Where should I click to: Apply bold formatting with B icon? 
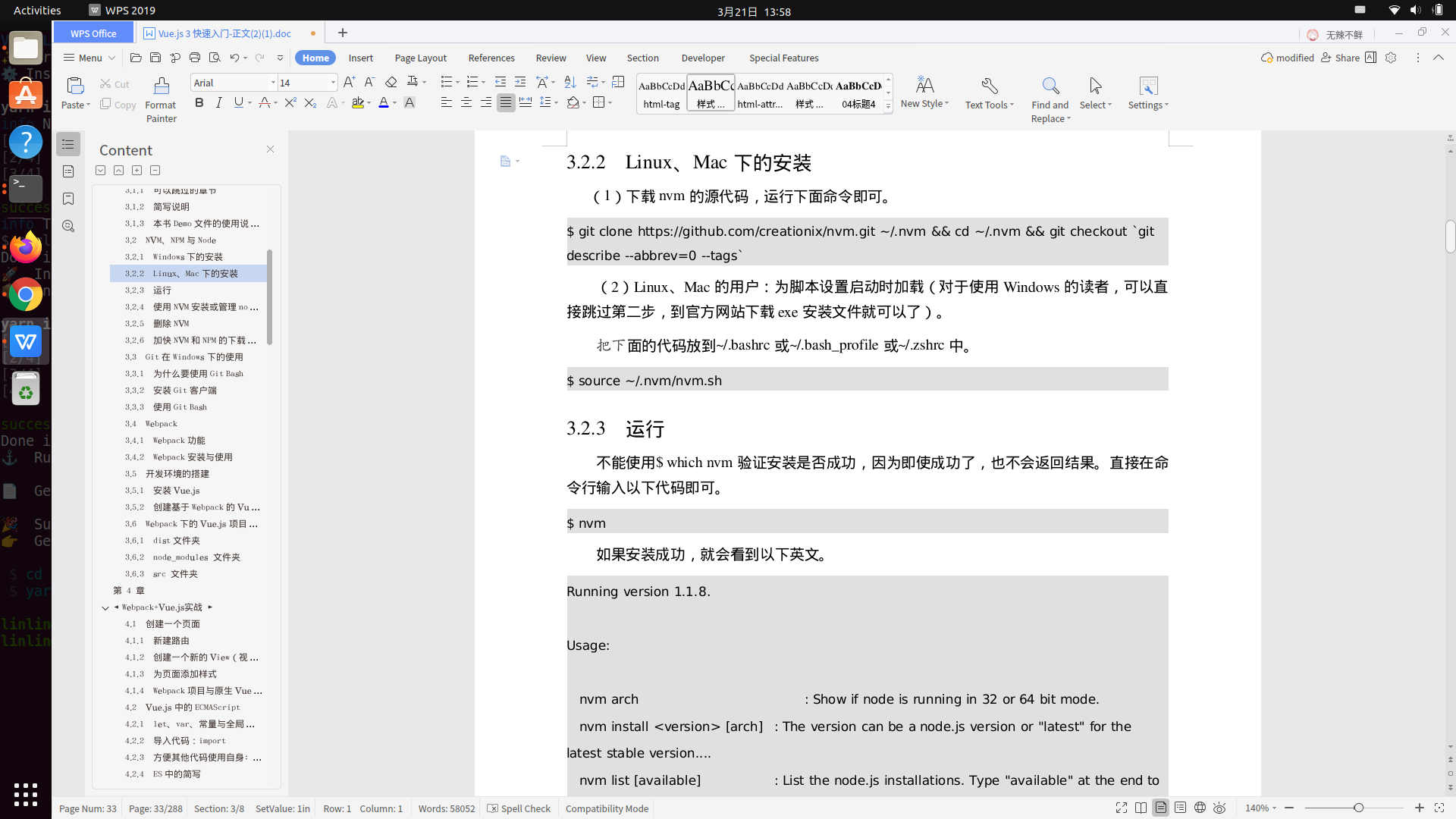point(199,102)
